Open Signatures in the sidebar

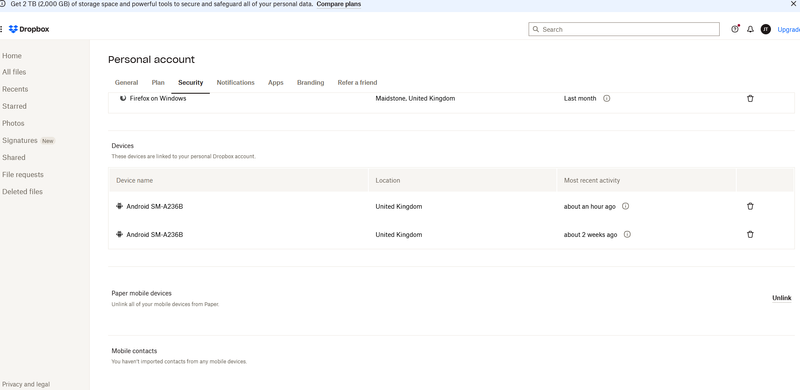click(20, 140)
